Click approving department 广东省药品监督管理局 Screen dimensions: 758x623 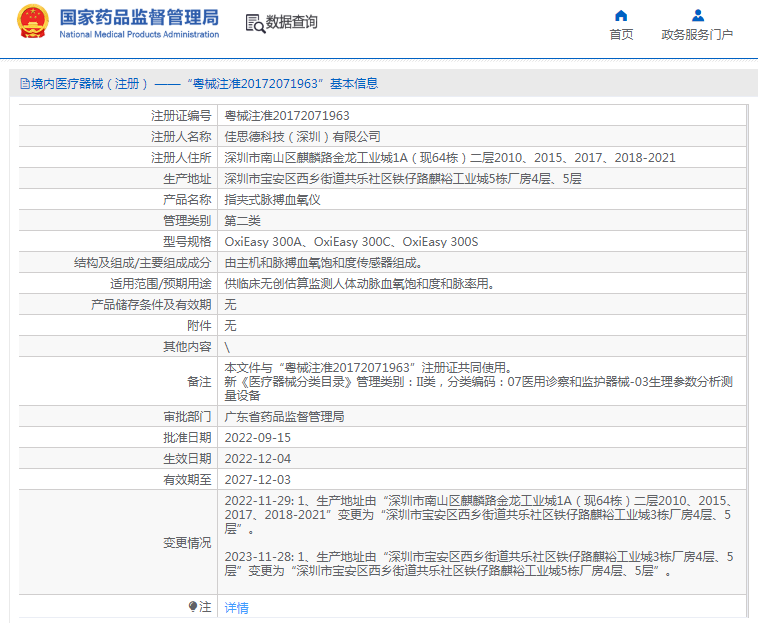coord(284,417)
